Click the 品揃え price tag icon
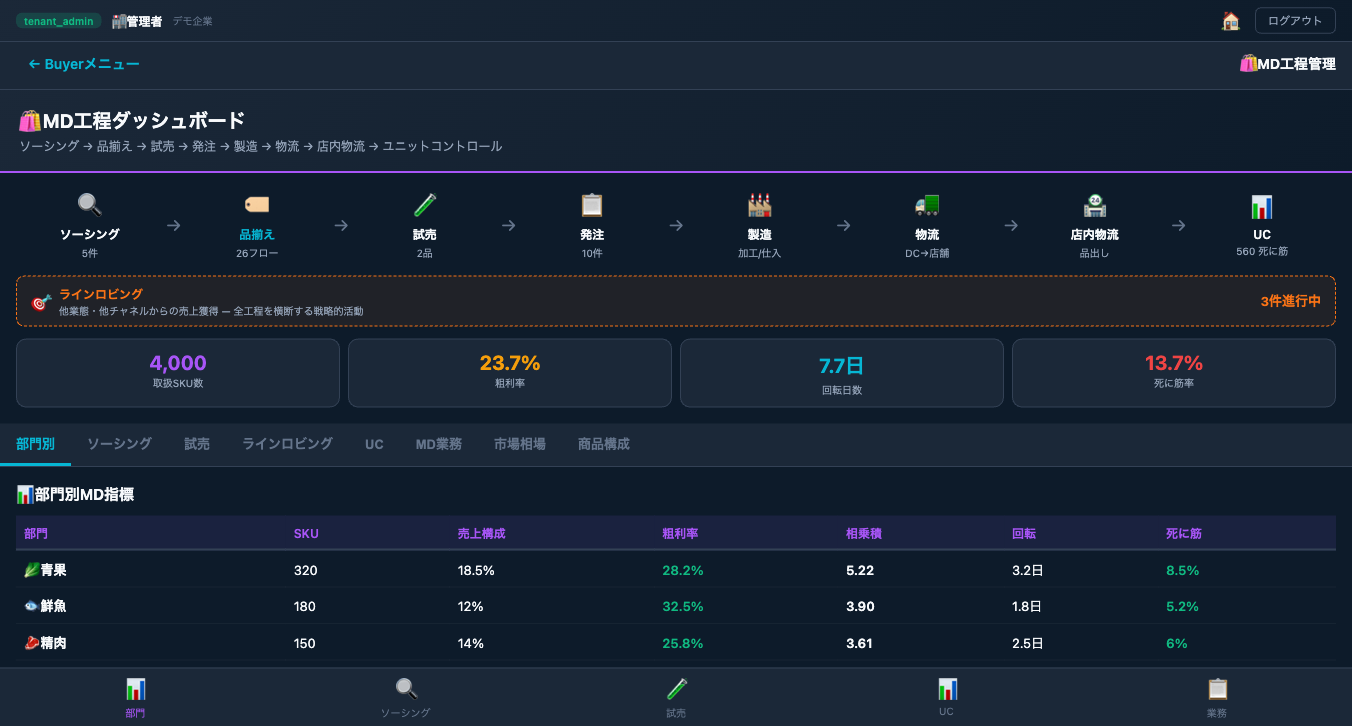Viewport: 1352px width, 726px height. [x=256, y=205]
